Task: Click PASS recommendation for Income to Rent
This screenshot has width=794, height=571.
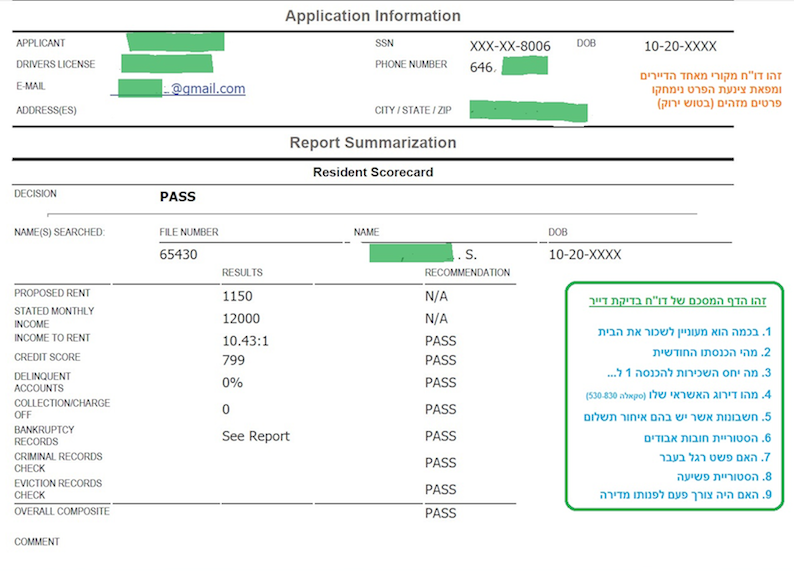Action: [x=441, y=341]
